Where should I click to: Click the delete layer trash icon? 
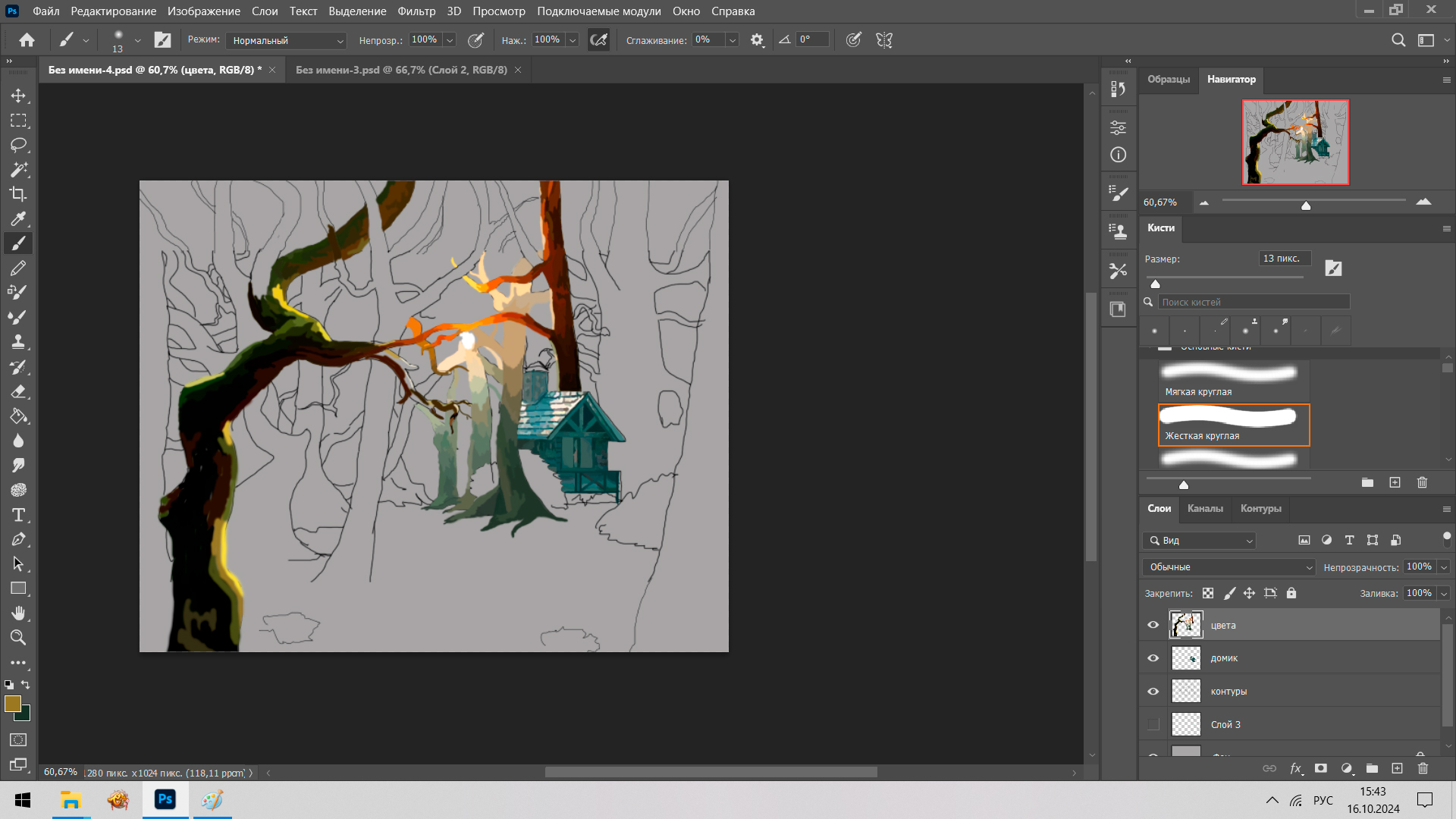pos(1423,768)
